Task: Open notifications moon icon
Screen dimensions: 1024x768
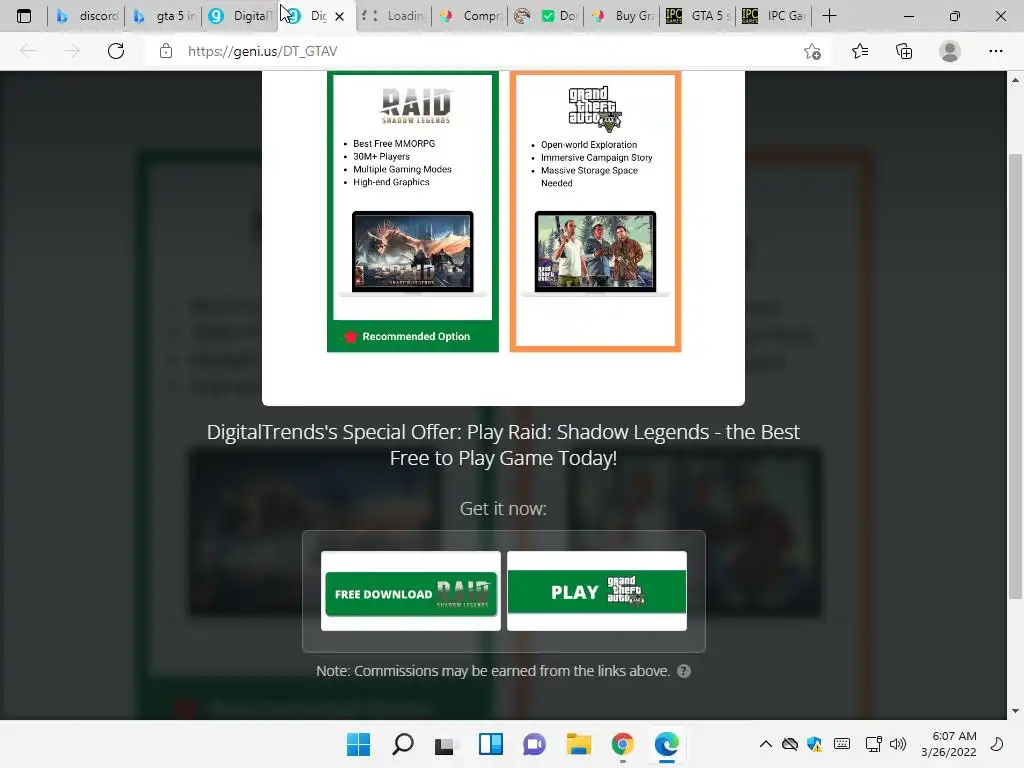Action: coord(997,744)
